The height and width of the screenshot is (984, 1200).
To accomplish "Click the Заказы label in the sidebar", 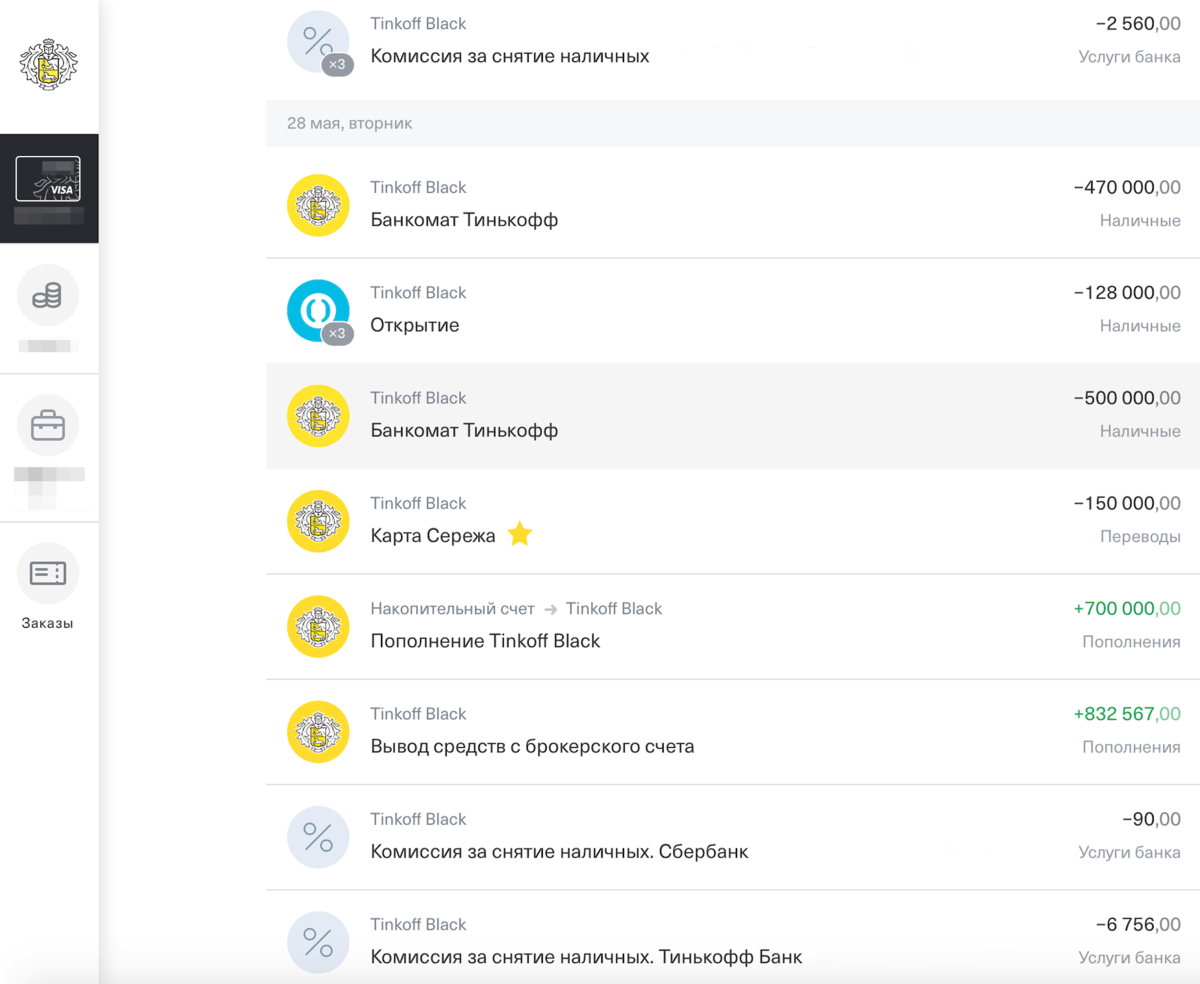I will pos(48,623).
